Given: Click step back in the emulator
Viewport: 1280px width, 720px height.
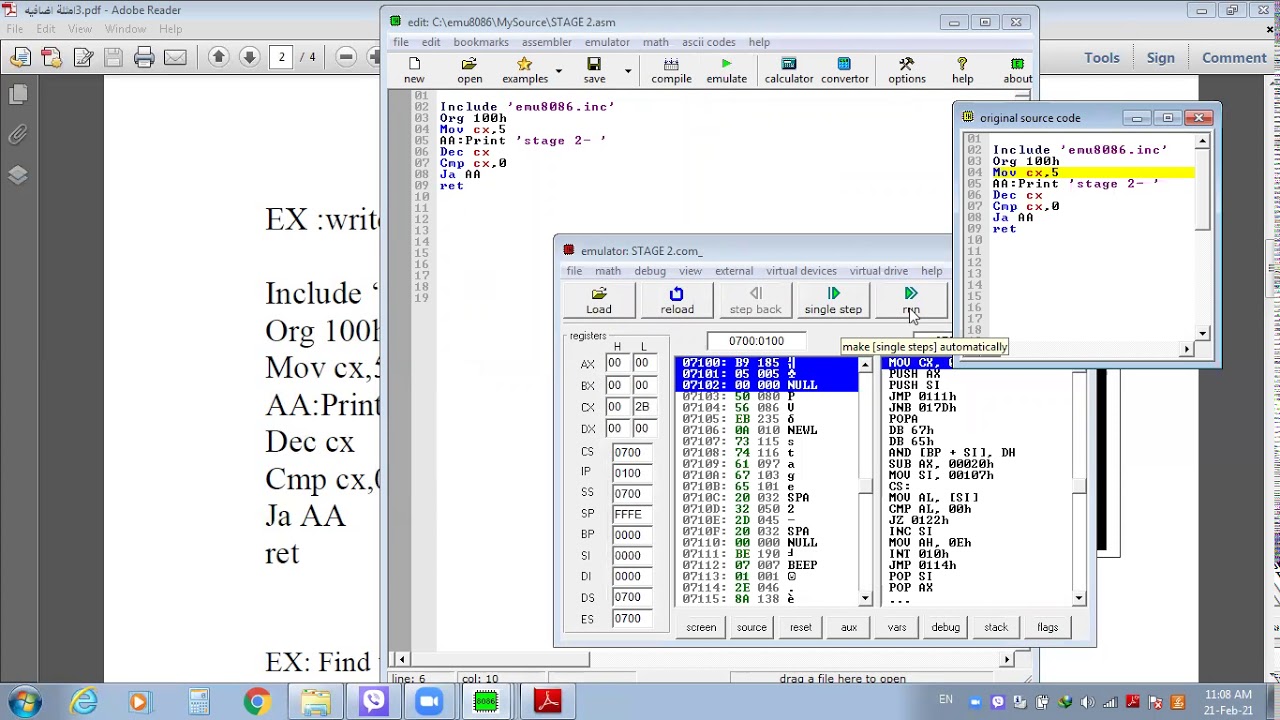Looking at the screenshot, I should coord(755,300).
